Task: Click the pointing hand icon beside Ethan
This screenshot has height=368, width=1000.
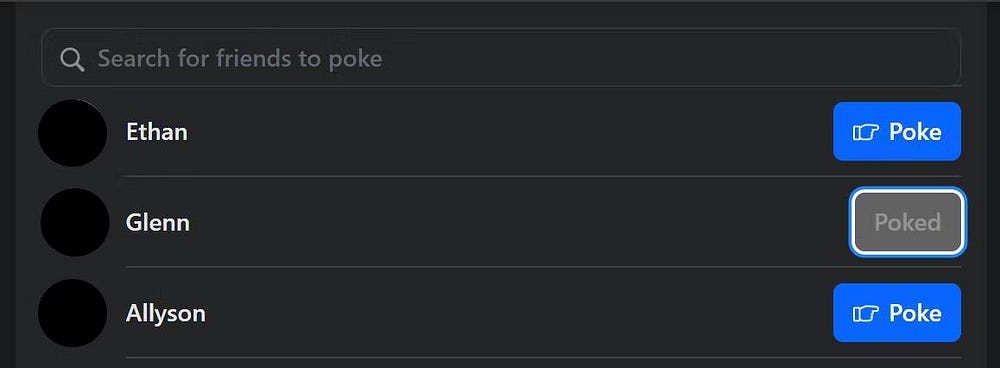Action: point(865,132)
